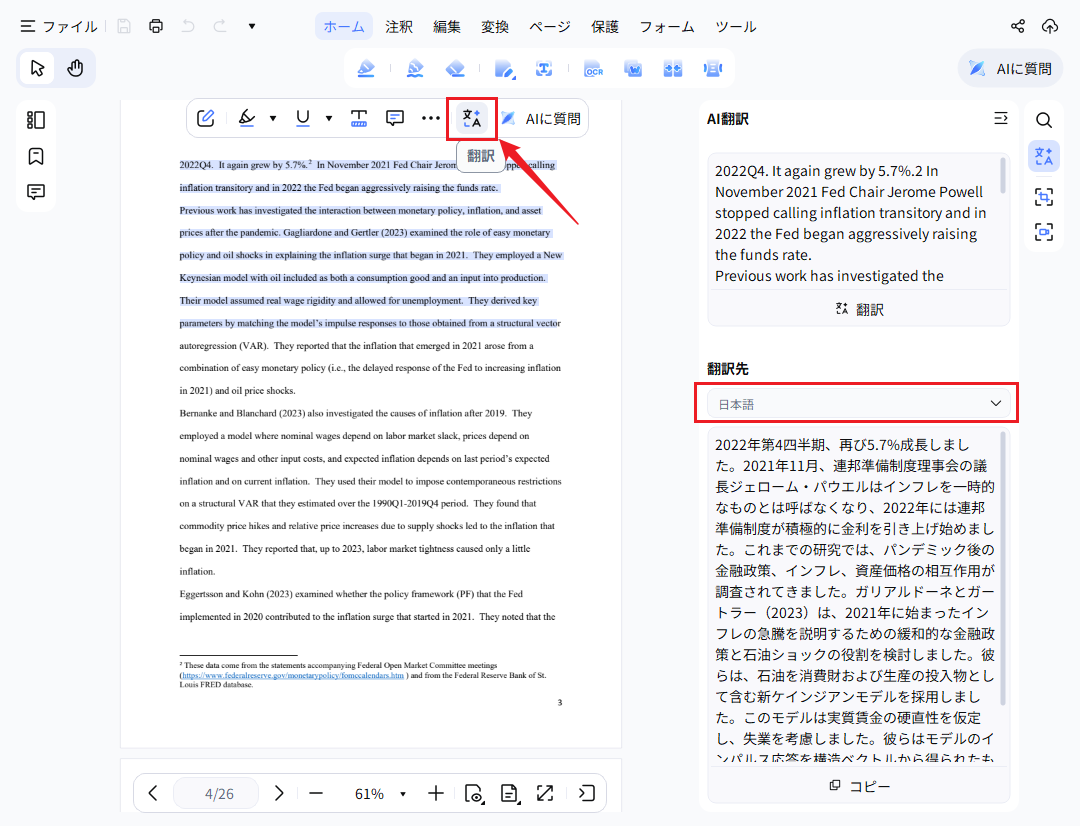Select the eraser tool

[455, 68]
